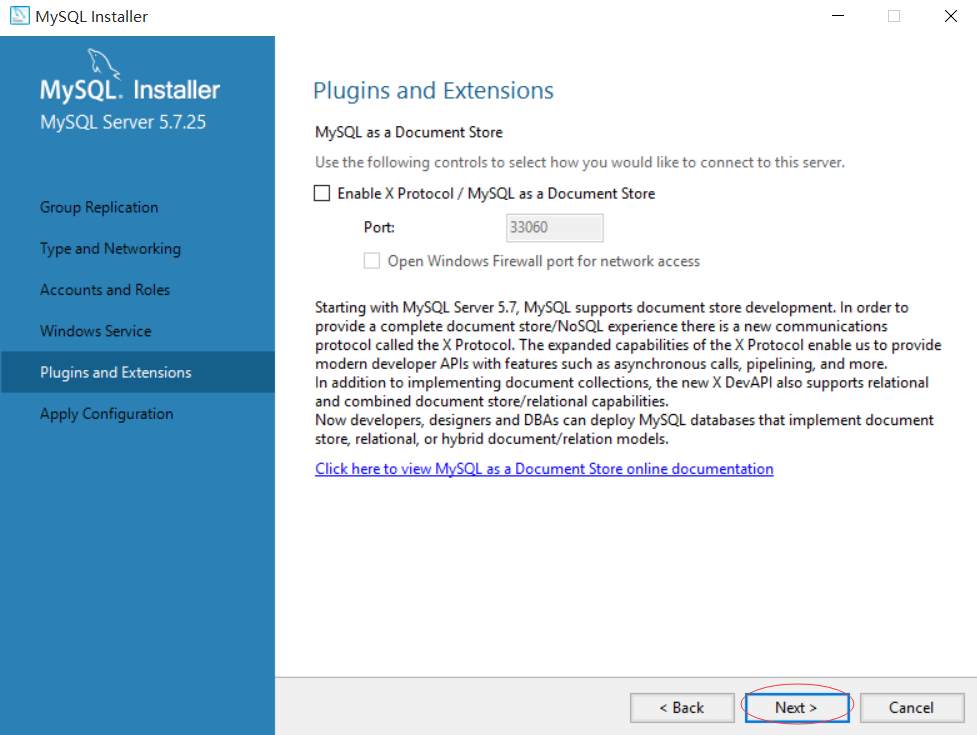Open Group Replication step in sidebar
Image resolution: width=977 pixels, height=735 pixels.
click(x=99, y=207)
